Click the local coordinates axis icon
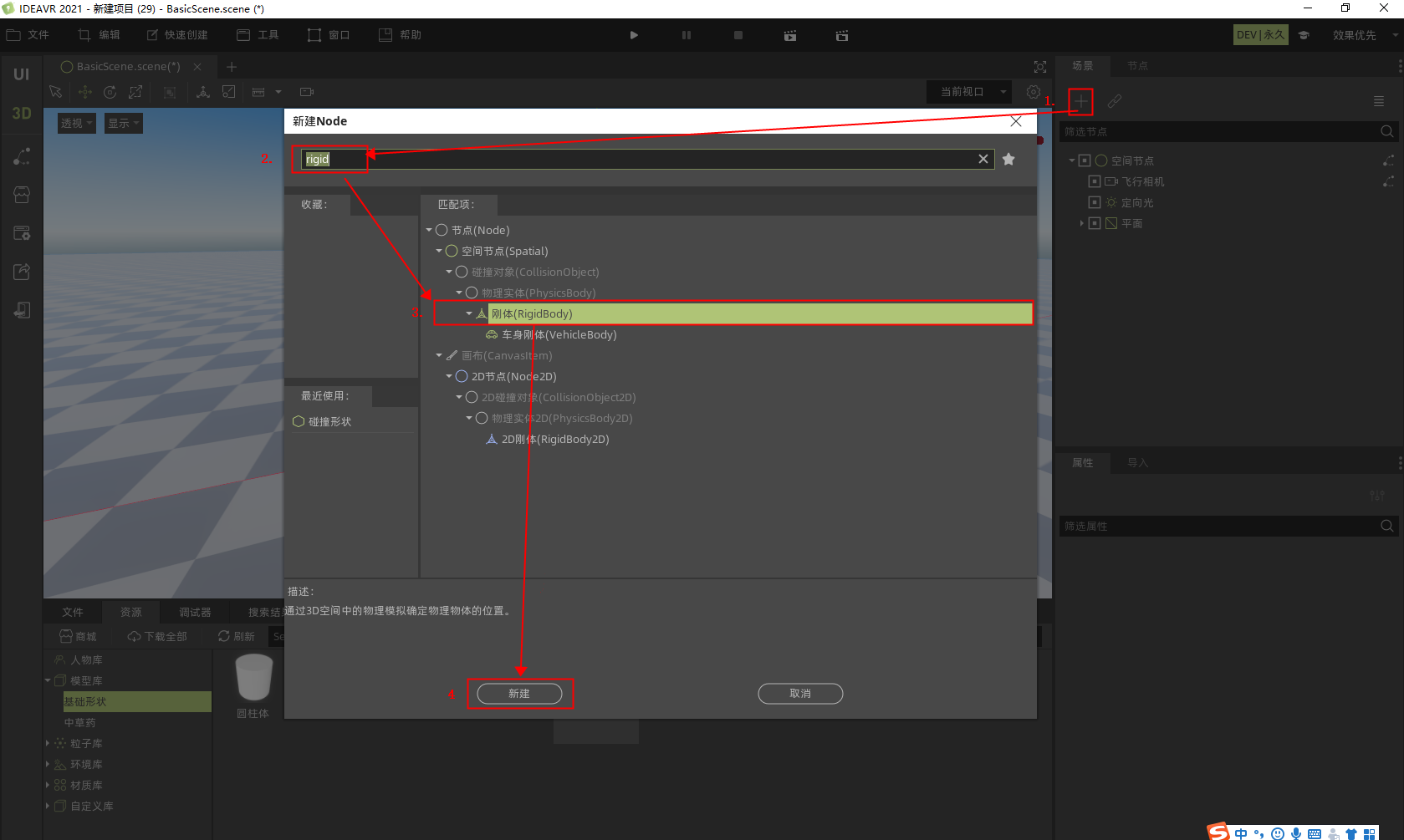 [202, 92]
